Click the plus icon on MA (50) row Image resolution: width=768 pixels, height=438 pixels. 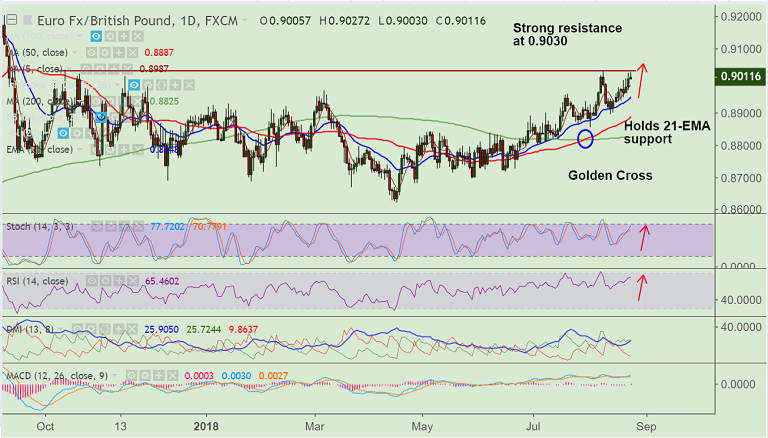tap(119, 52)
